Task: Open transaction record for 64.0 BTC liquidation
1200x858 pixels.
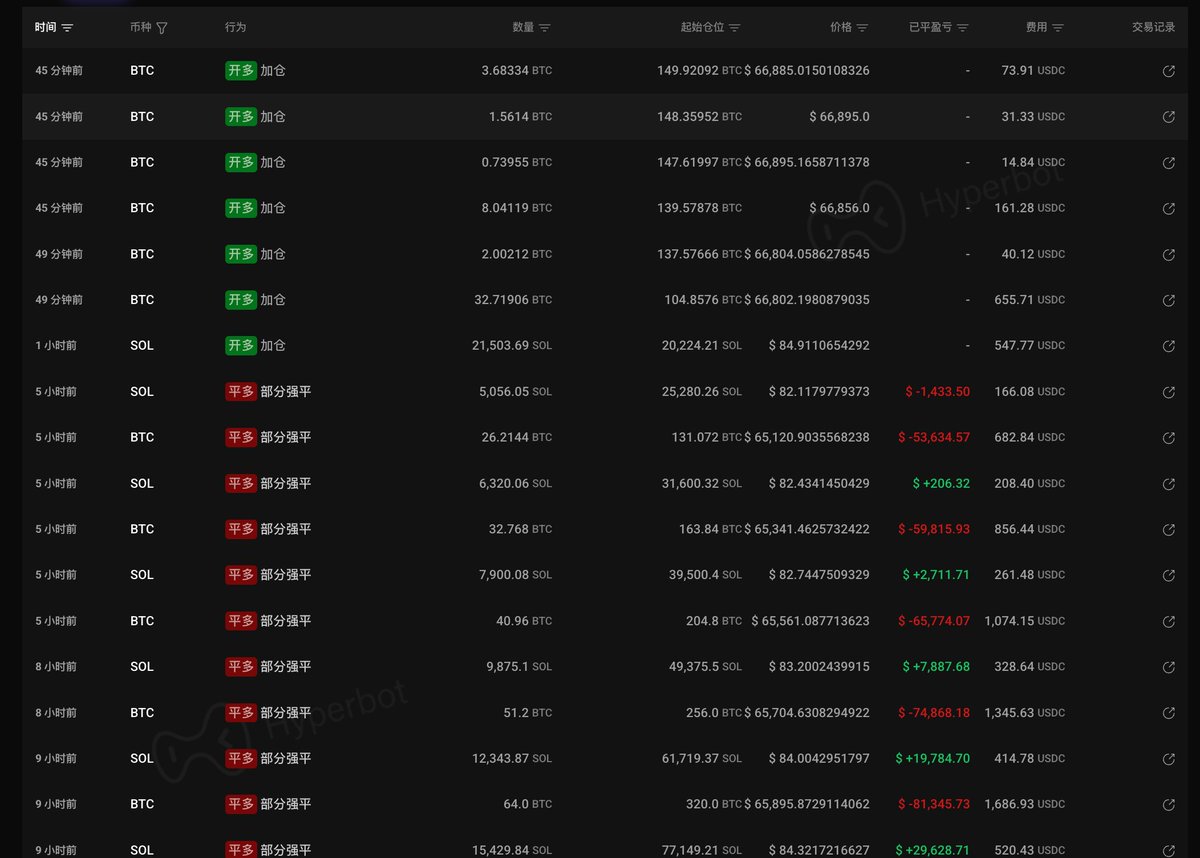Action: point(1168,804)
